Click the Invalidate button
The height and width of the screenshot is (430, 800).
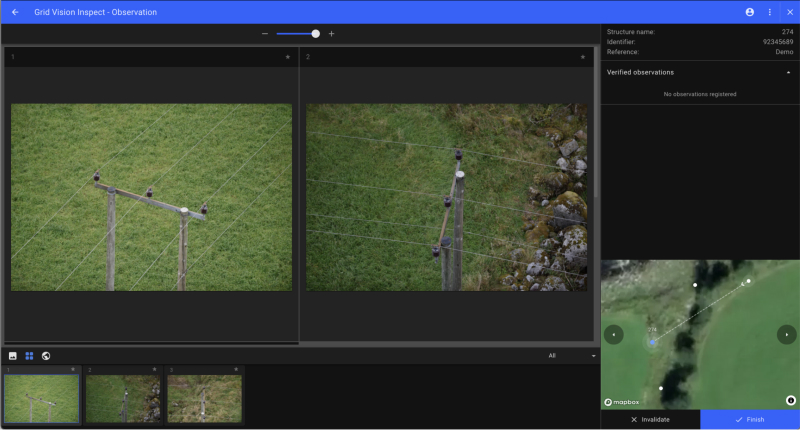(651, 419)
